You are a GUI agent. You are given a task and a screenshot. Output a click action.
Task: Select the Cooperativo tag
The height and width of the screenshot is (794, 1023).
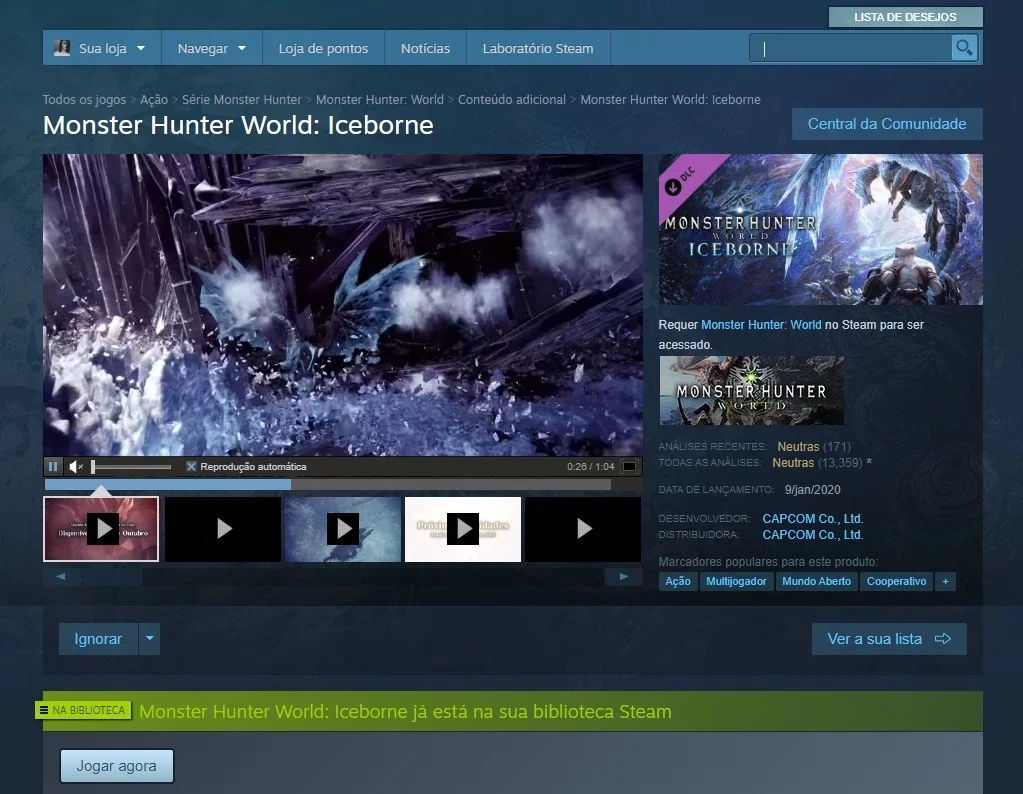tap(896, 581)
